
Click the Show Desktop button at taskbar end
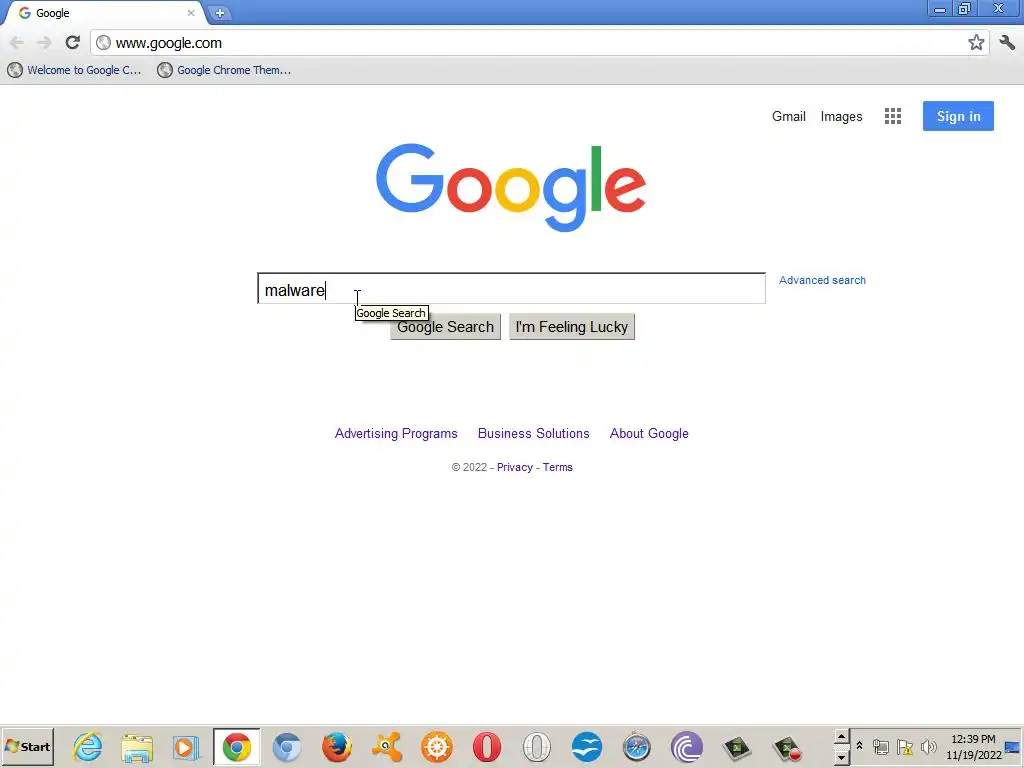coord(1013,747)
